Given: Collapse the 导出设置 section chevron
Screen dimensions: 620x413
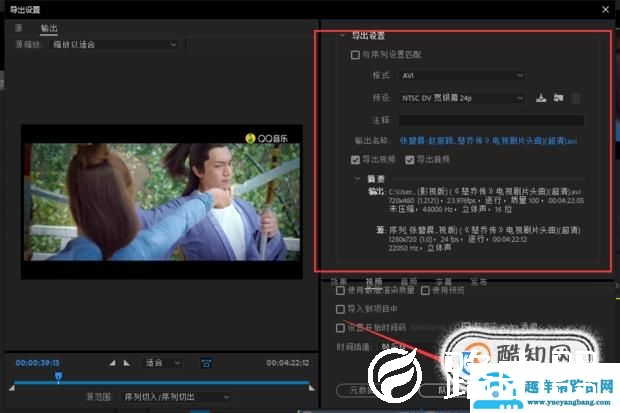Looking at the screenshot, I should pos(342,36).
